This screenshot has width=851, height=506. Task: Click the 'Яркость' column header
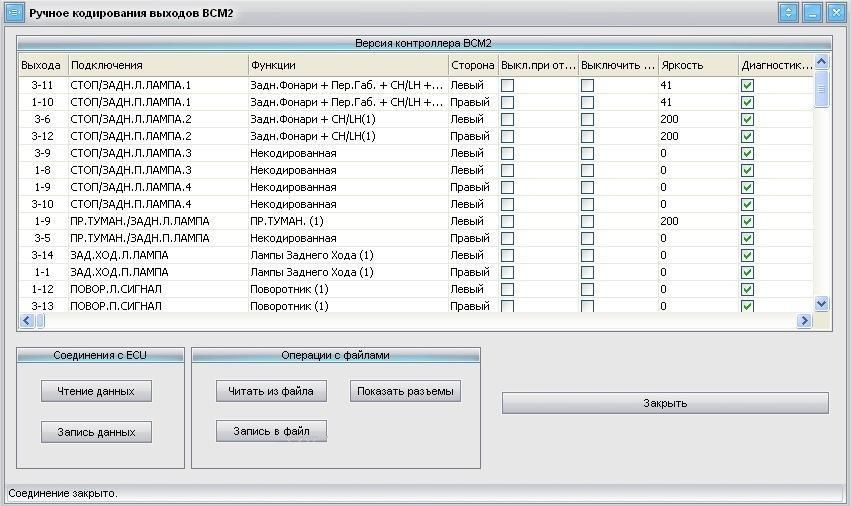coord(698,65)
